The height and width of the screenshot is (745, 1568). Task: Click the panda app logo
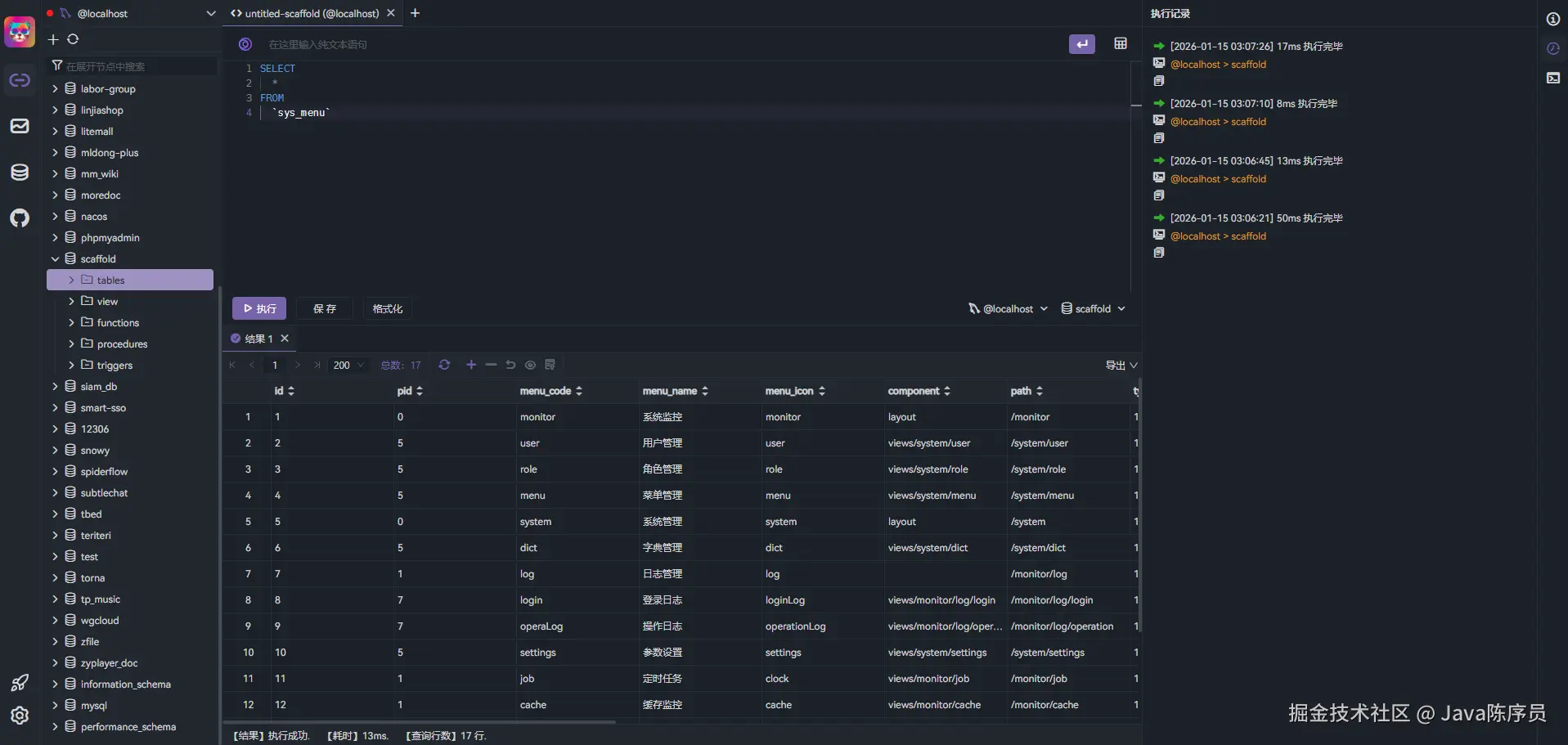(x=20, y=32)
